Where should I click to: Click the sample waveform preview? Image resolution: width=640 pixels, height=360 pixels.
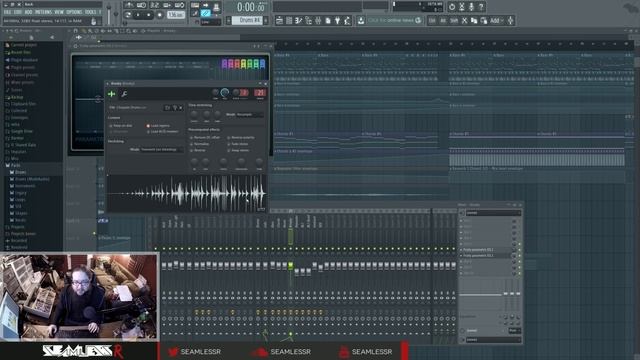click(x=187, y=193)
